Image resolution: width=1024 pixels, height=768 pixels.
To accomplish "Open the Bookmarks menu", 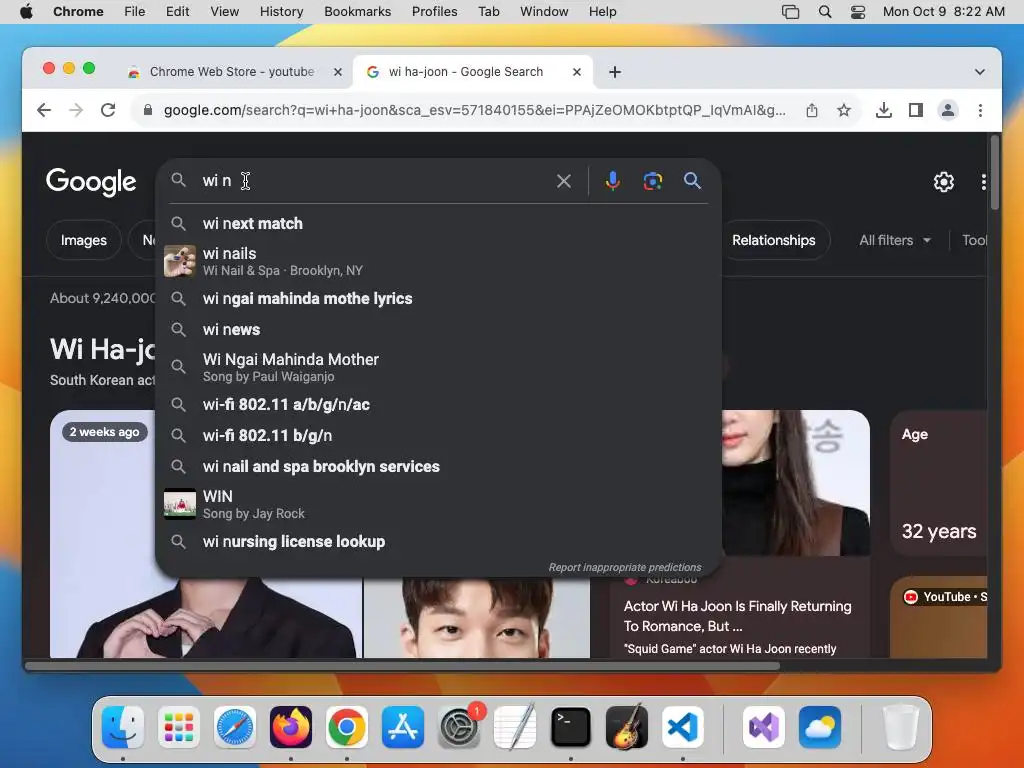I will pos(357,11).
